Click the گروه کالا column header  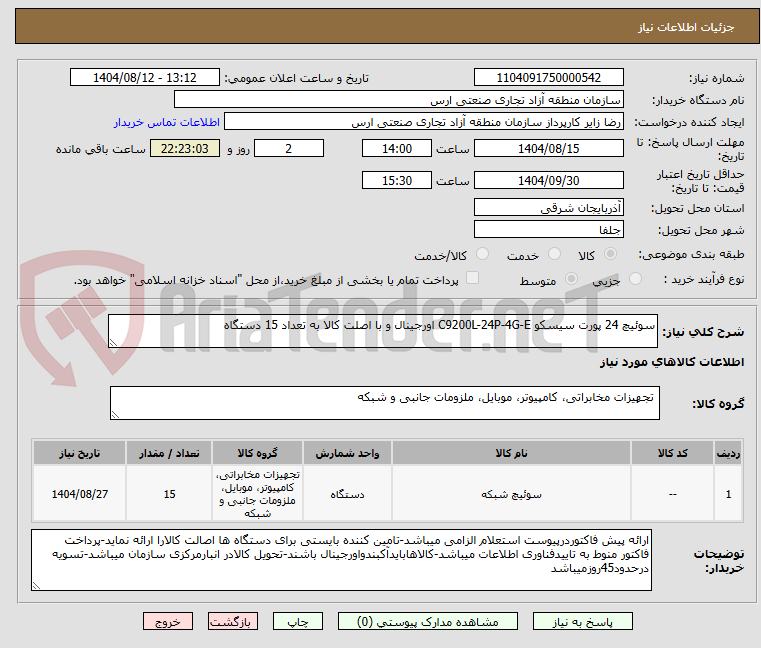tap(258, 453)
